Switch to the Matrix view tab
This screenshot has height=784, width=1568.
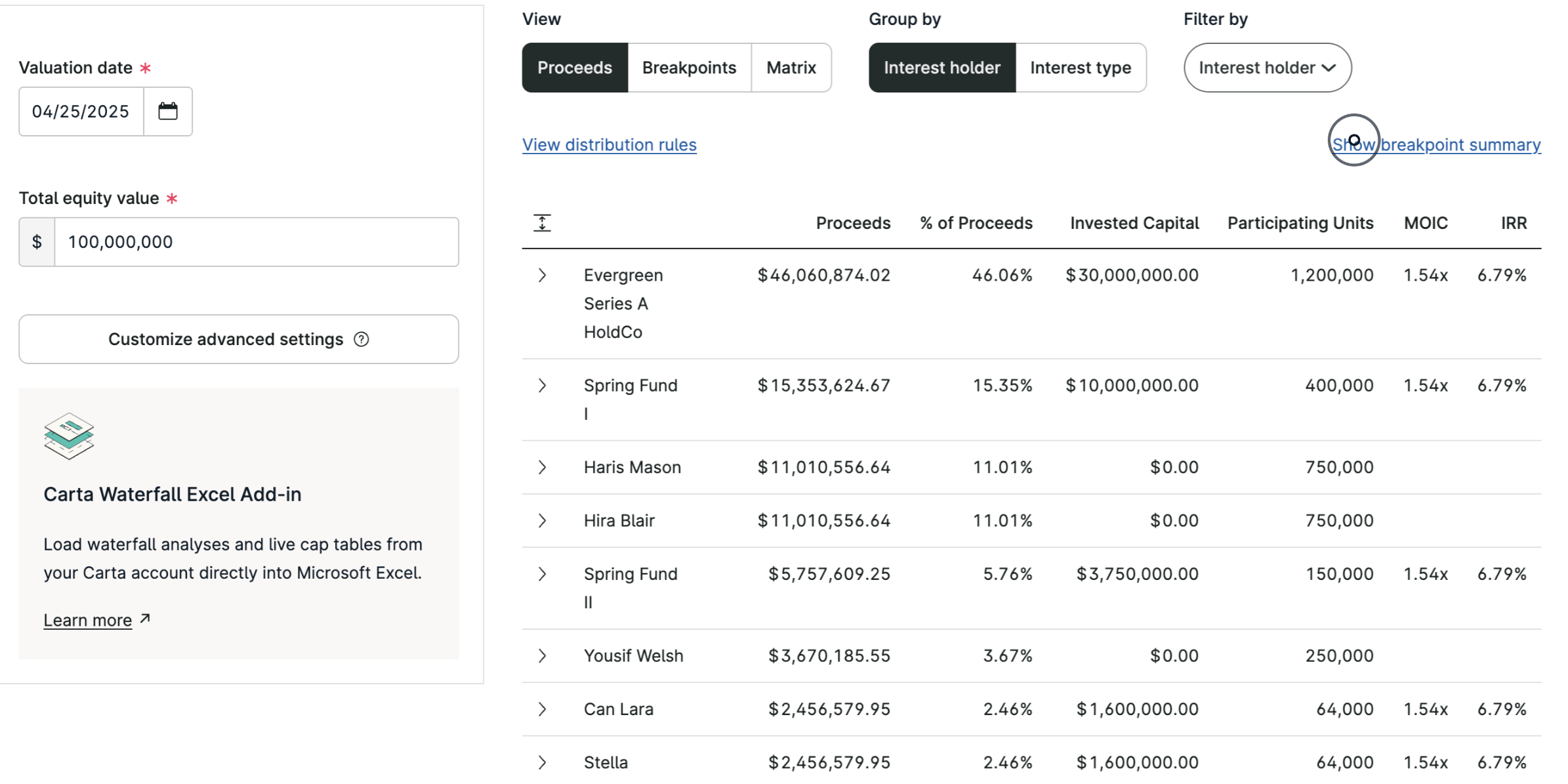tap(791, 67)
